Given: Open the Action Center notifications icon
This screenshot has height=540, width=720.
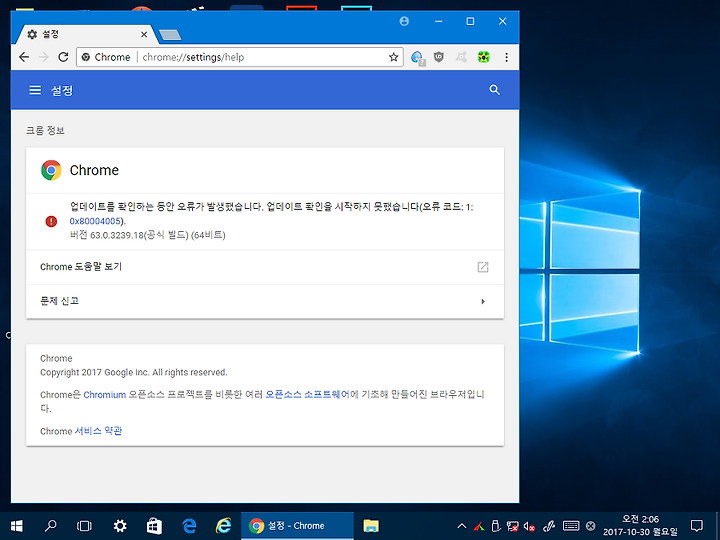Looking at the screenshot, I should point(697,526).
